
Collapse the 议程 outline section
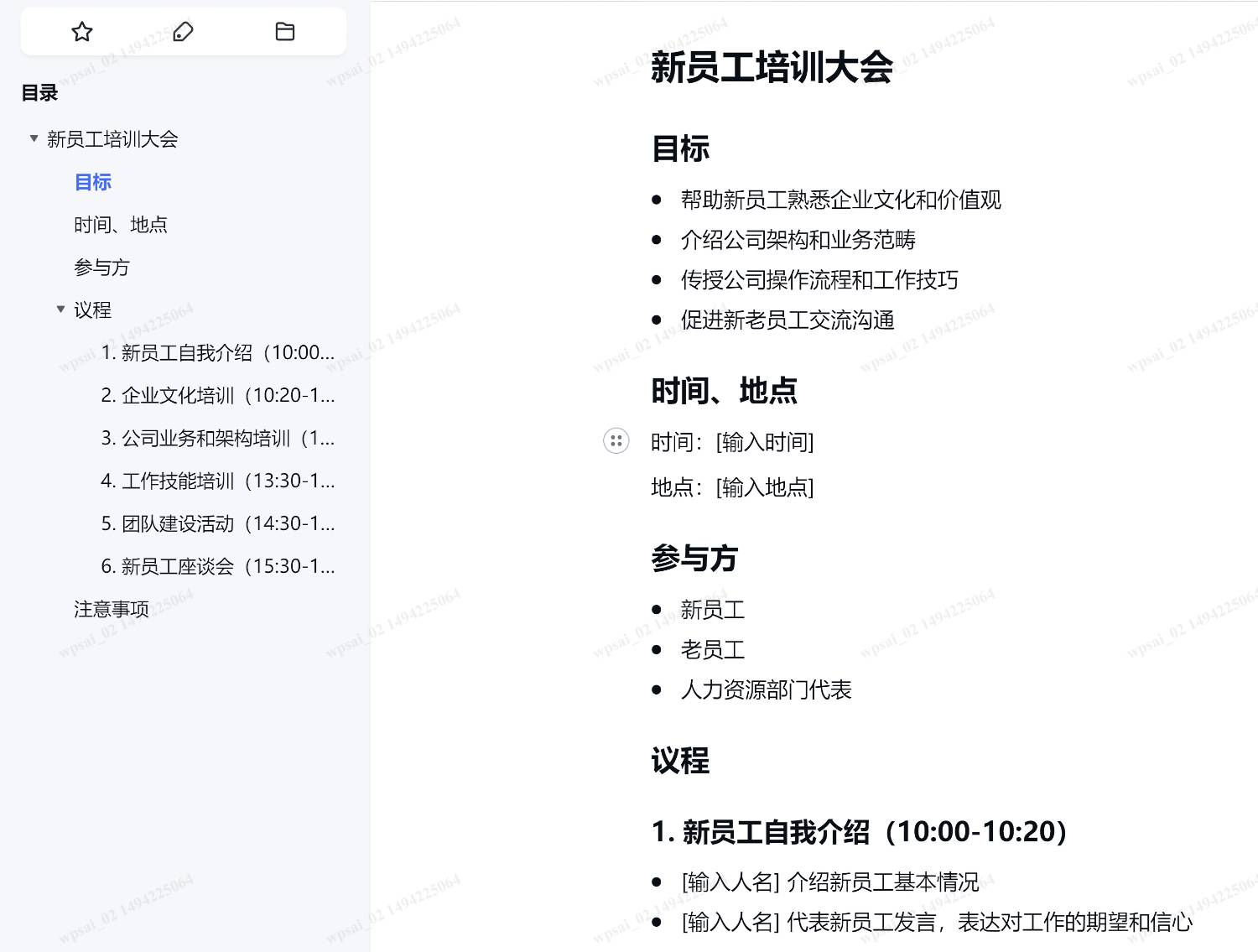click(60, 310)
